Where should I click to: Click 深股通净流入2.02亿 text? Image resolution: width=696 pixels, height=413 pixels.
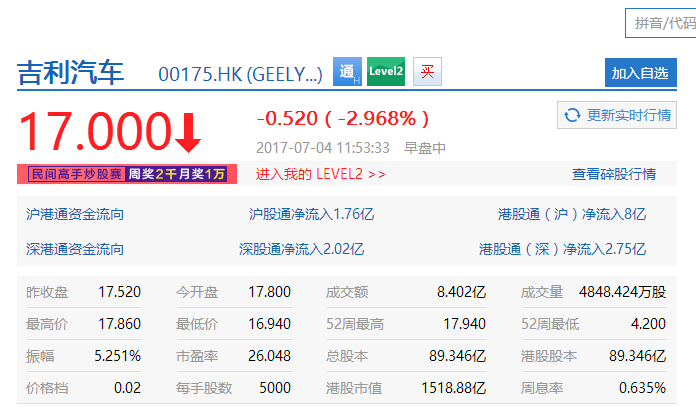301,248
